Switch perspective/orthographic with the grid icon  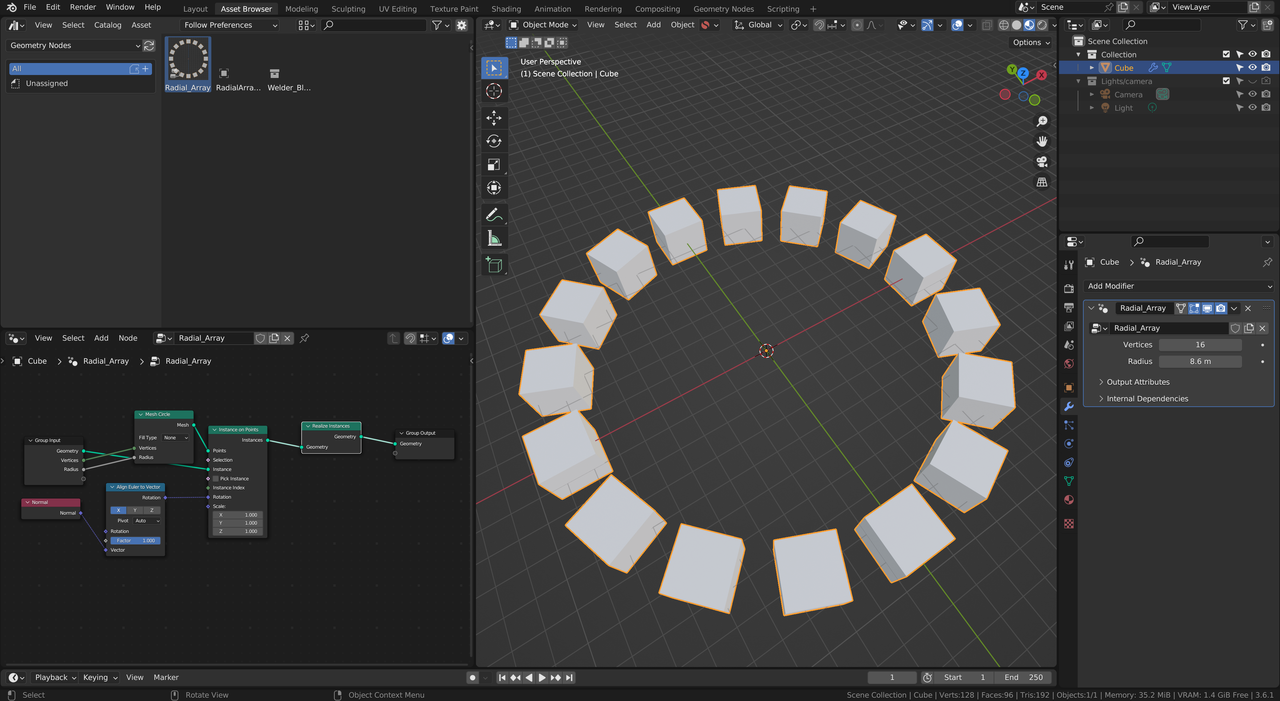[x=1042, y=182]
